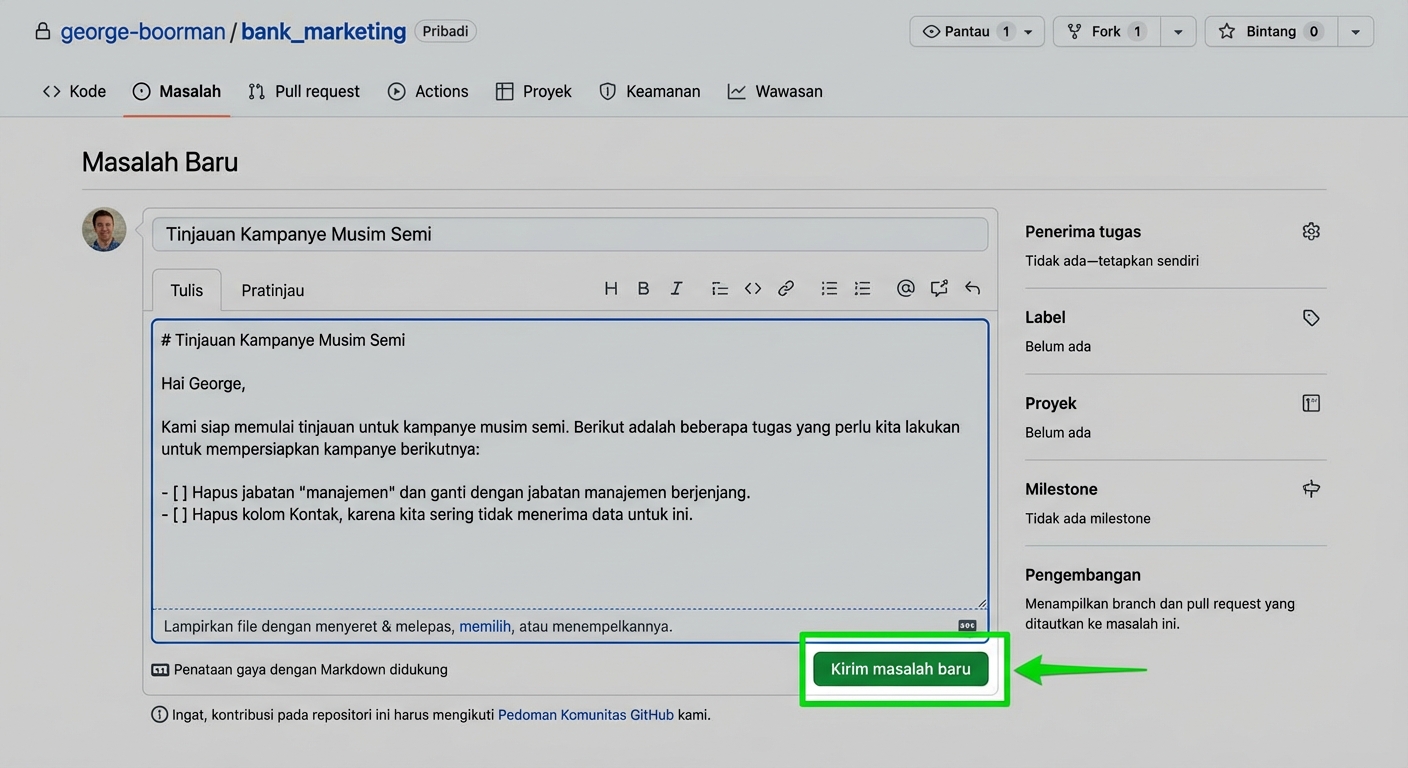This screenshot has width=1408, height=768.
Task: Click Penataan gaya dengan Markdown didukung text
Action: pyautogui.click(x=311, y=670)
